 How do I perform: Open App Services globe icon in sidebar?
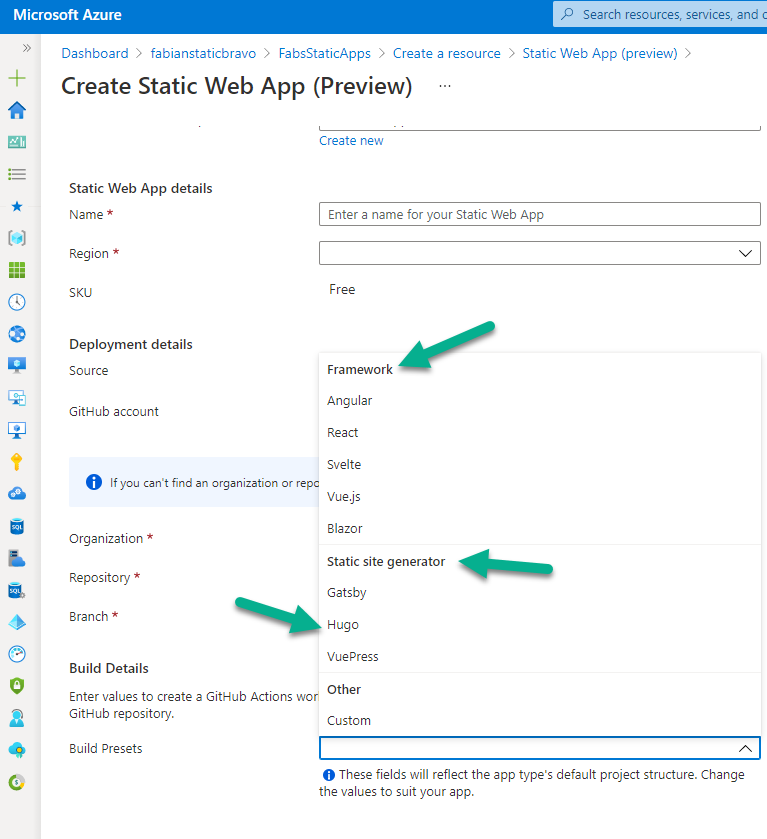pyautogui.click(x=17, y=334)
